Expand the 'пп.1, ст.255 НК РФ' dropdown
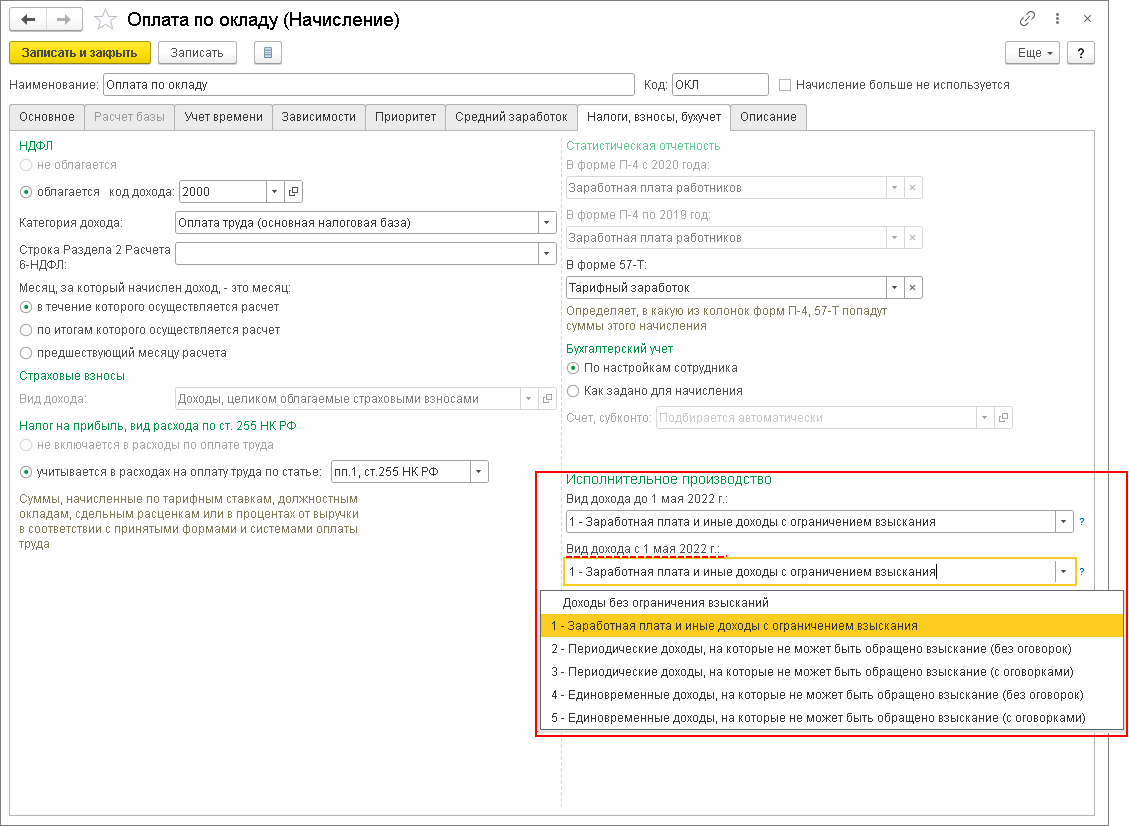Viewport: 1129px width, 826px height. tap(479, 472)
